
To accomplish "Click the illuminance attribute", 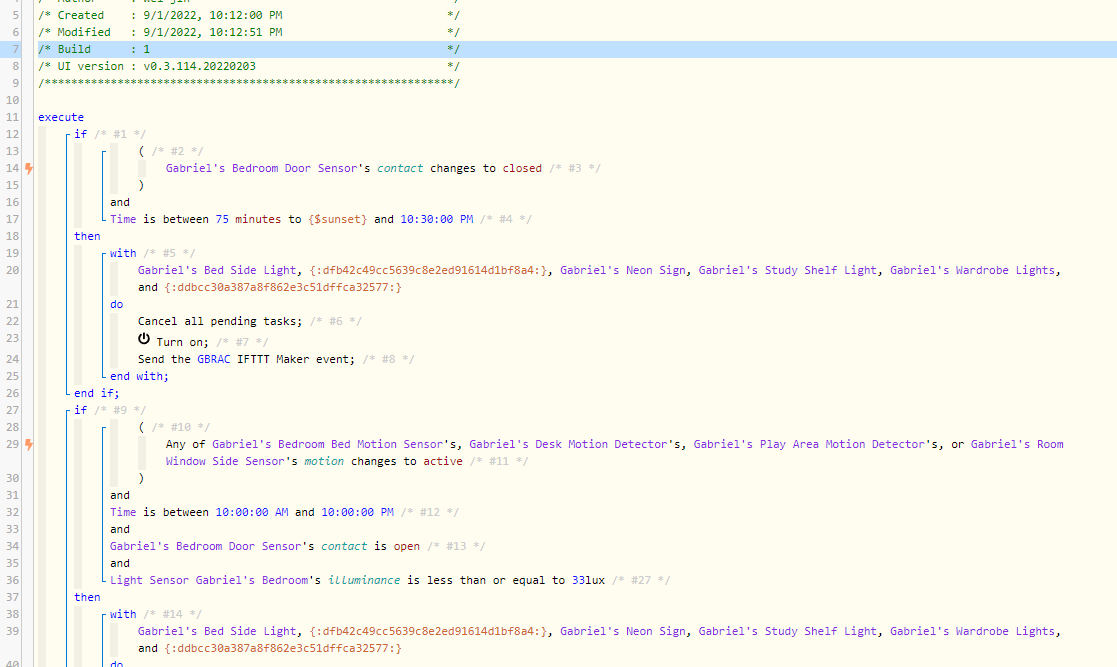I will pos(364,581).
